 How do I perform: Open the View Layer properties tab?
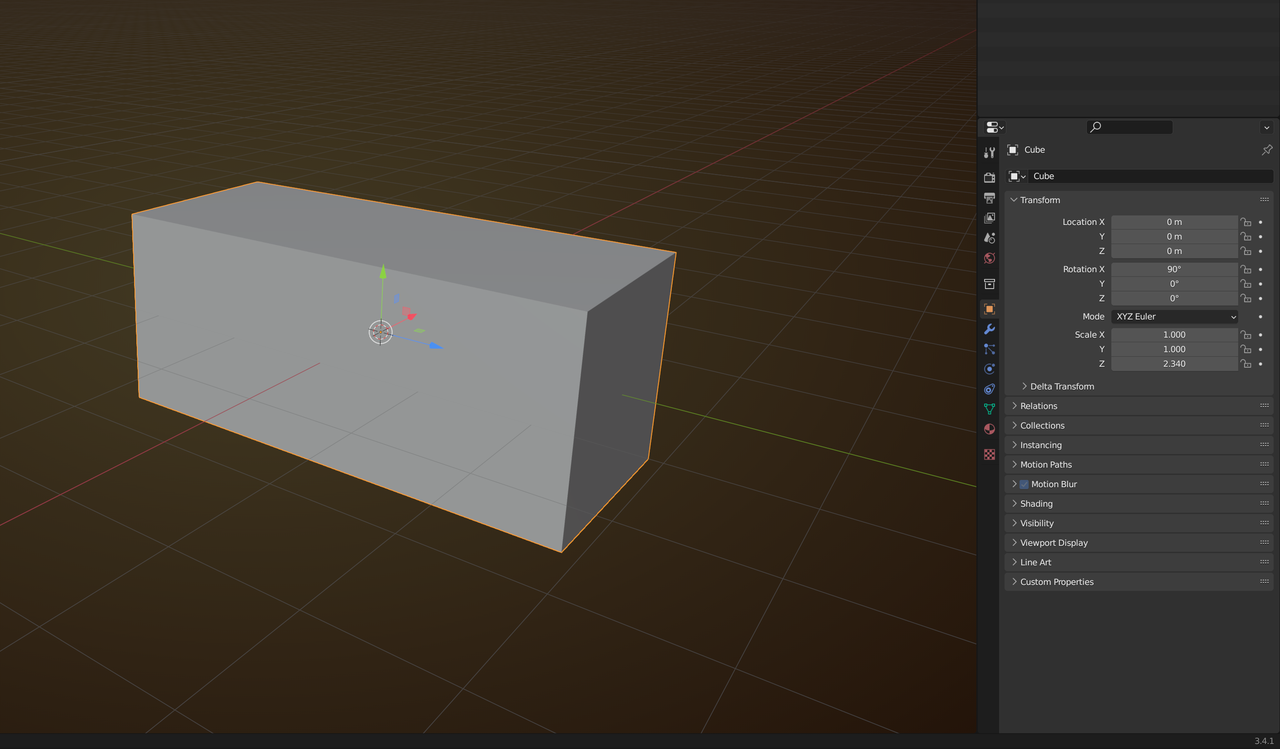[x=989, y=218]
